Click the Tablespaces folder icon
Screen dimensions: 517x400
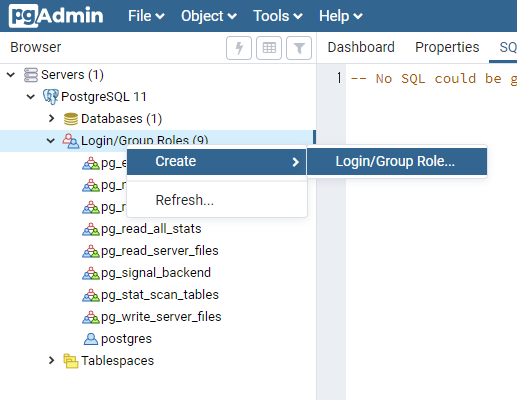[71, 361]
